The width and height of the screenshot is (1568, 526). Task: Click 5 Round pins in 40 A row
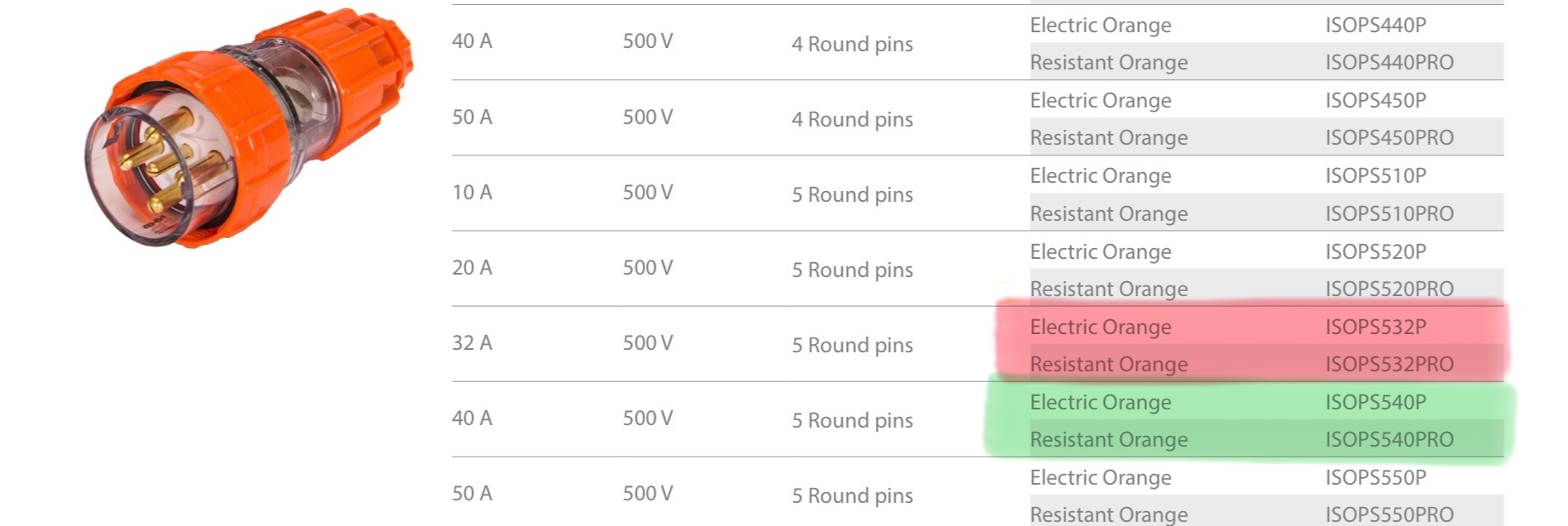852,420
